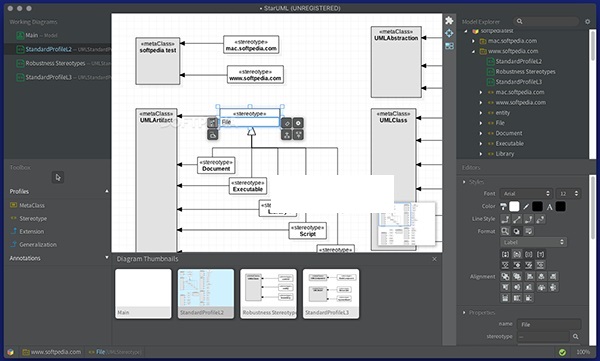The height and width of the screenshot is (361, 600).
Task: Expand the Executable tree node arrow
Action: tap(481, 144)
